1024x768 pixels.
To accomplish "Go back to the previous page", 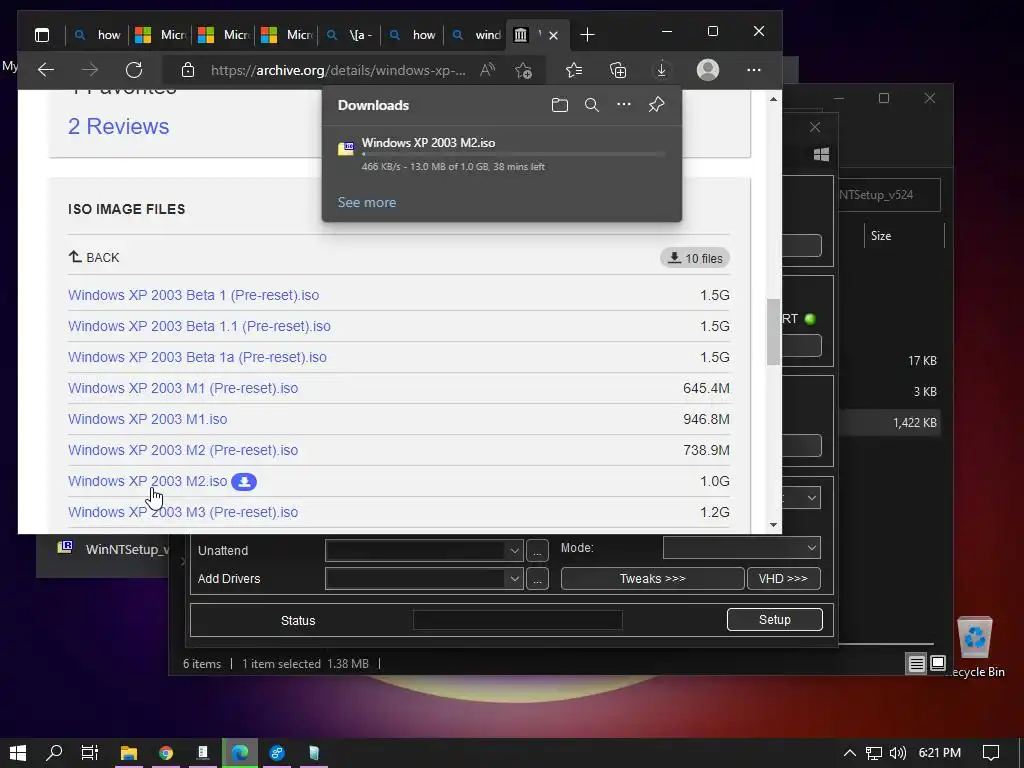I will 46,70.
